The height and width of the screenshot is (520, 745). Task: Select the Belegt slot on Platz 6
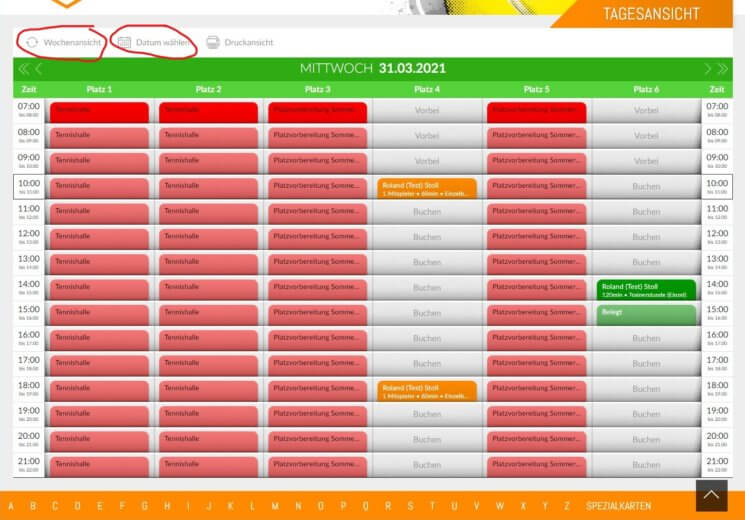coord(646,314)
